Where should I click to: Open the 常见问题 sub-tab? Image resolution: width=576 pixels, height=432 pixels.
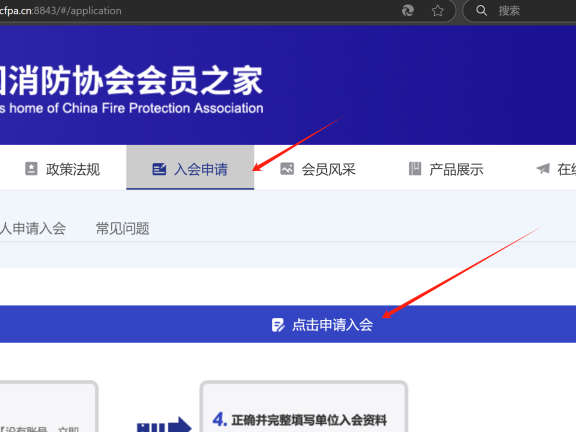[123, 228]
